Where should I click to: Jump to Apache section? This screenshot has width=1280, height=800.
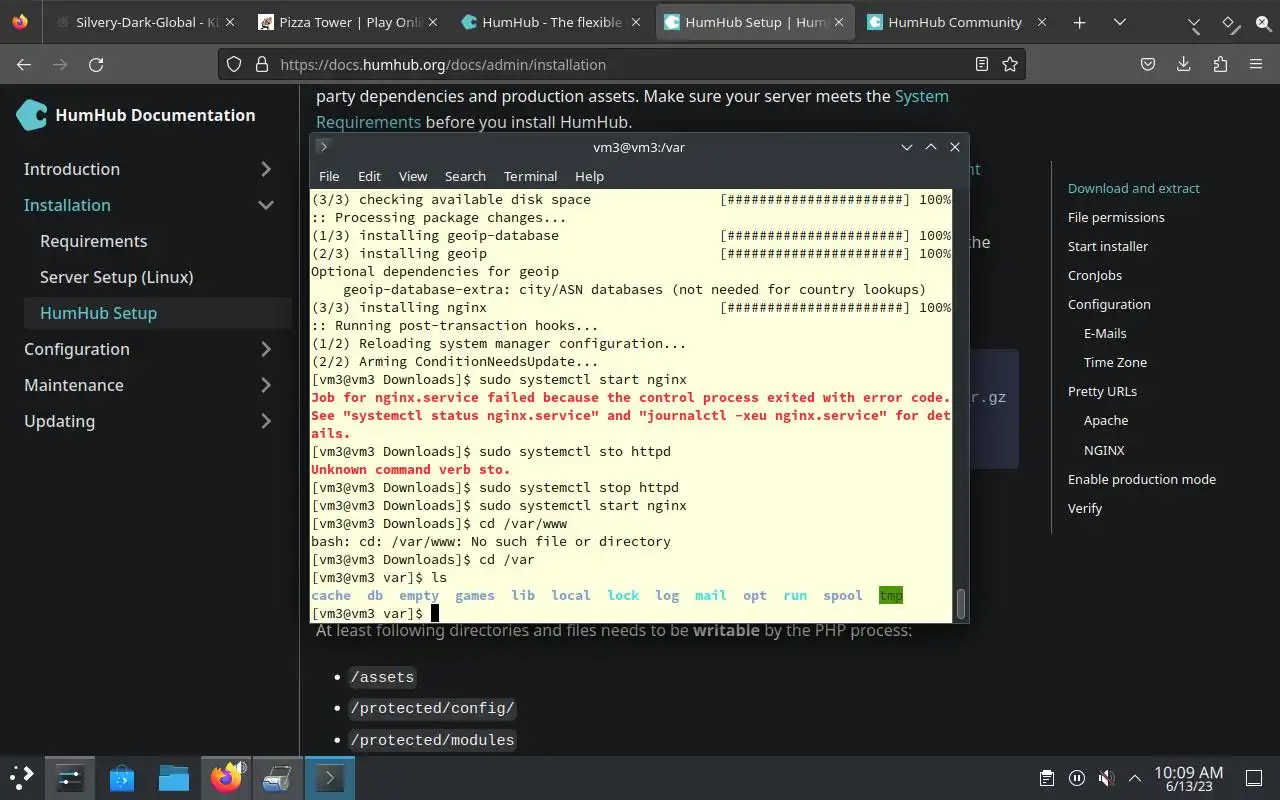click(x=1106, y=420)
